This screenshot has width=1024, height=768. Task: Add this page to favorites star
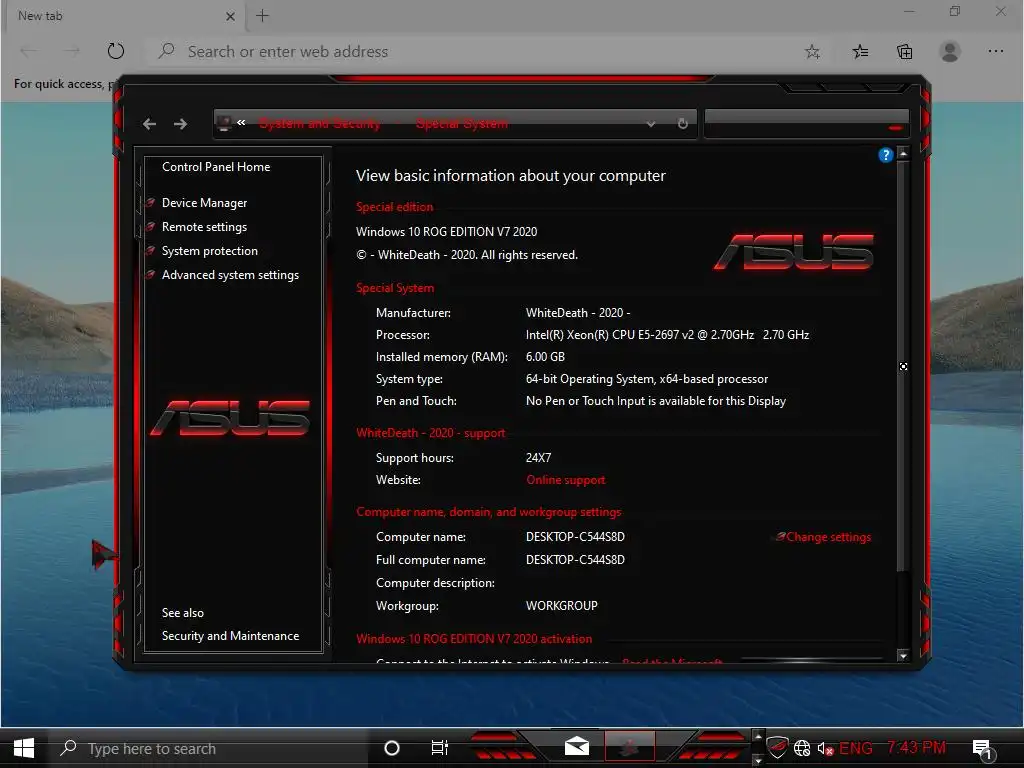tap(812, 52)
